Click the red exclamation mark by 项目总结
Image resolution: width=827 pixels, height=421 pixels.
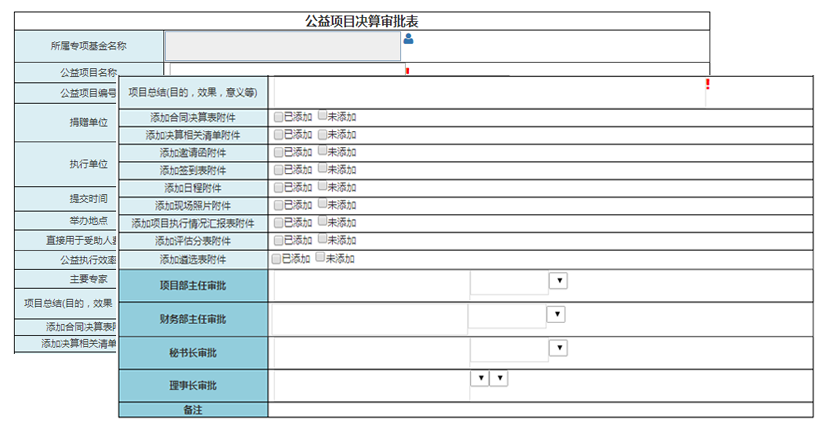point(707,85)
